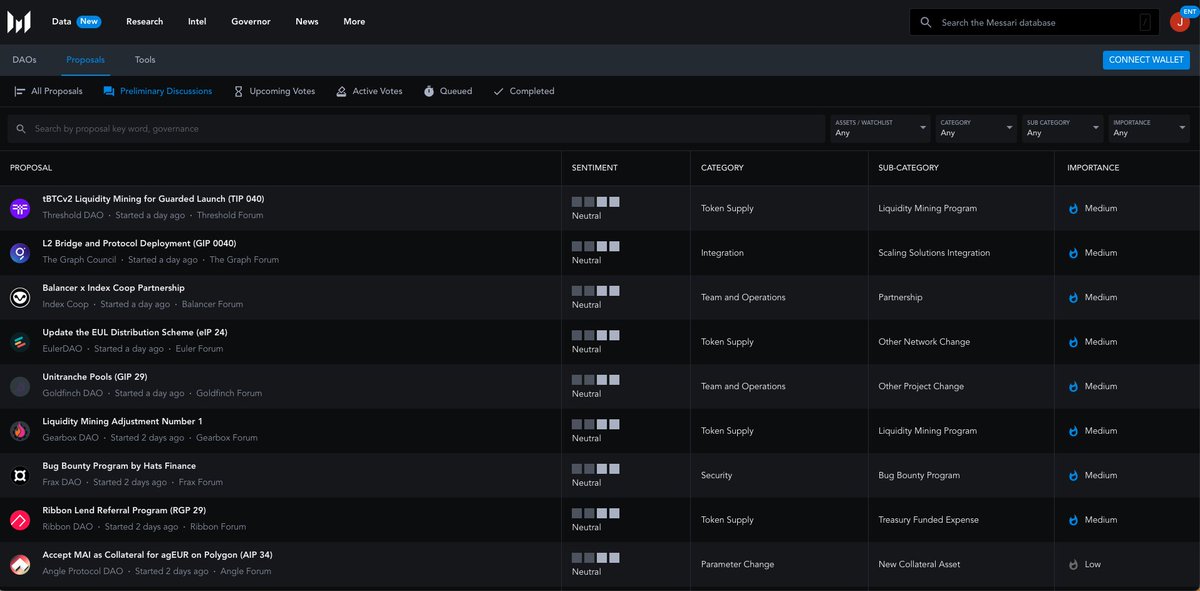Click the Scaling Solutions Integration cell
The image size is (1200, 591).
coord(934,253)
